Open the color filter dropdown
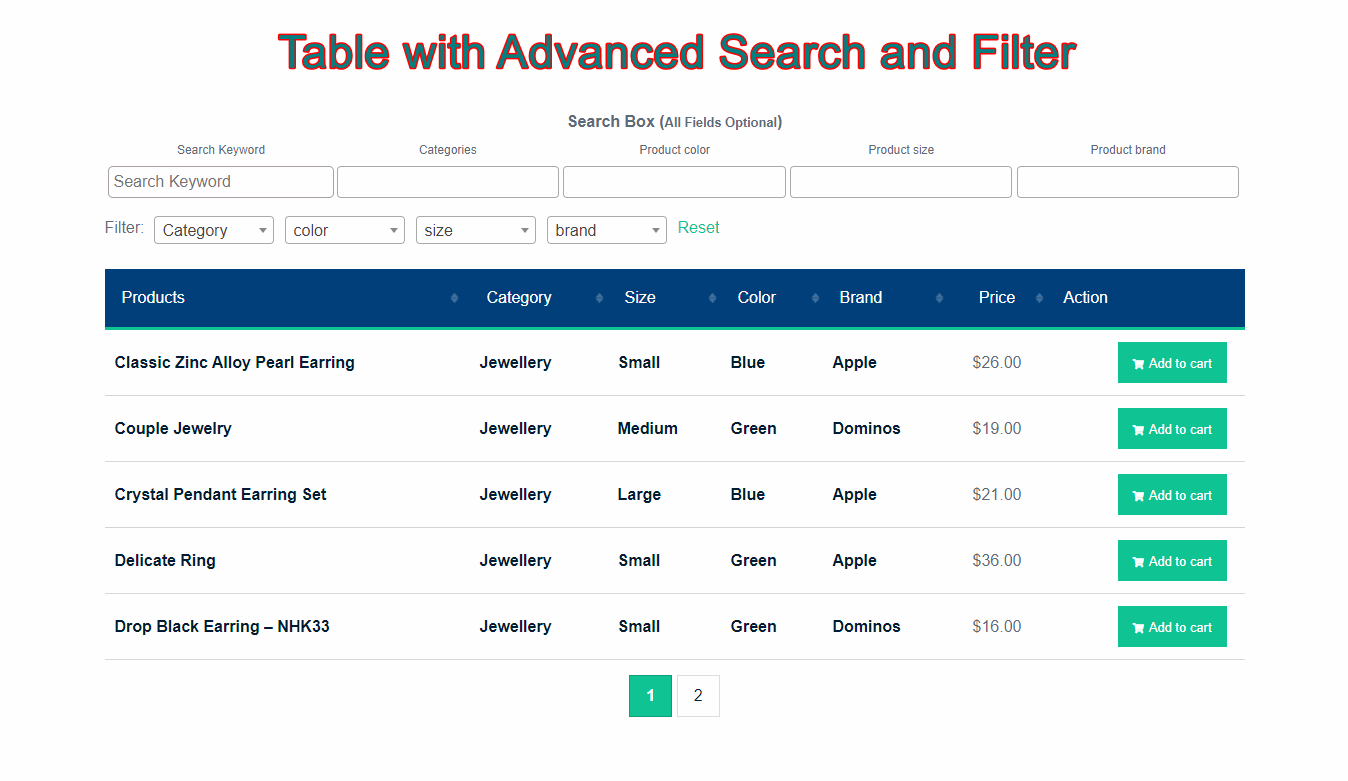Viewport: 1348px width, 781px height. click(345, 230)
